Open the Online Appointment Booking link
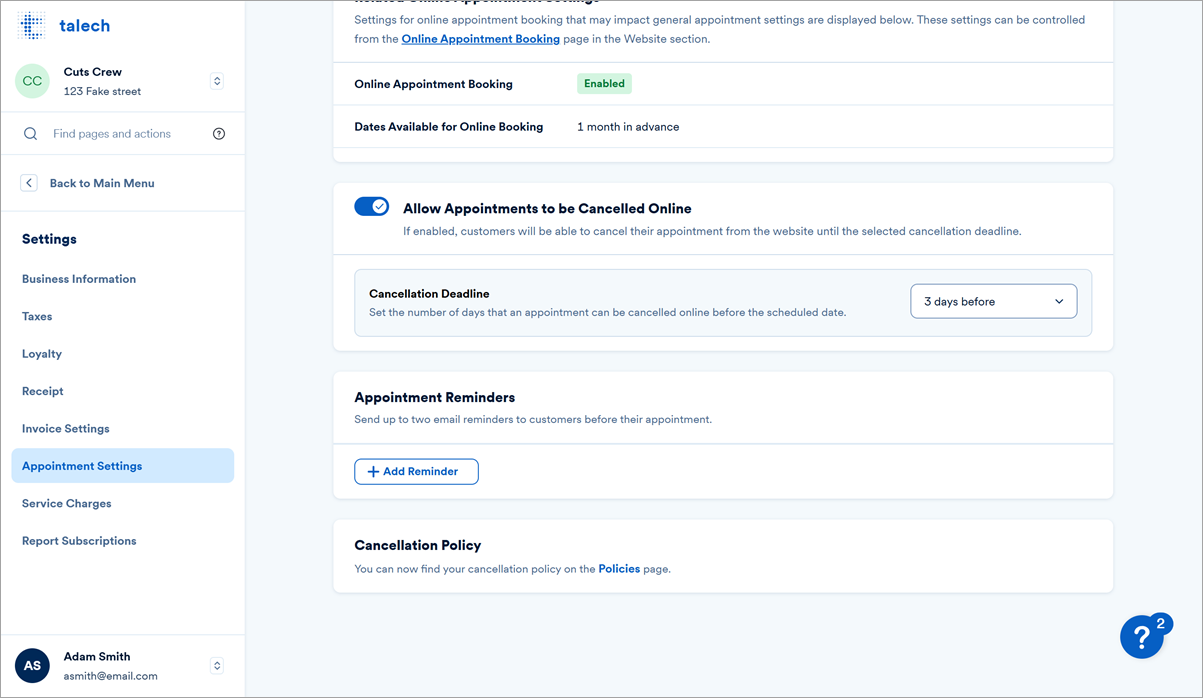Screen dimensions: 1203x698 pos(480,38)
